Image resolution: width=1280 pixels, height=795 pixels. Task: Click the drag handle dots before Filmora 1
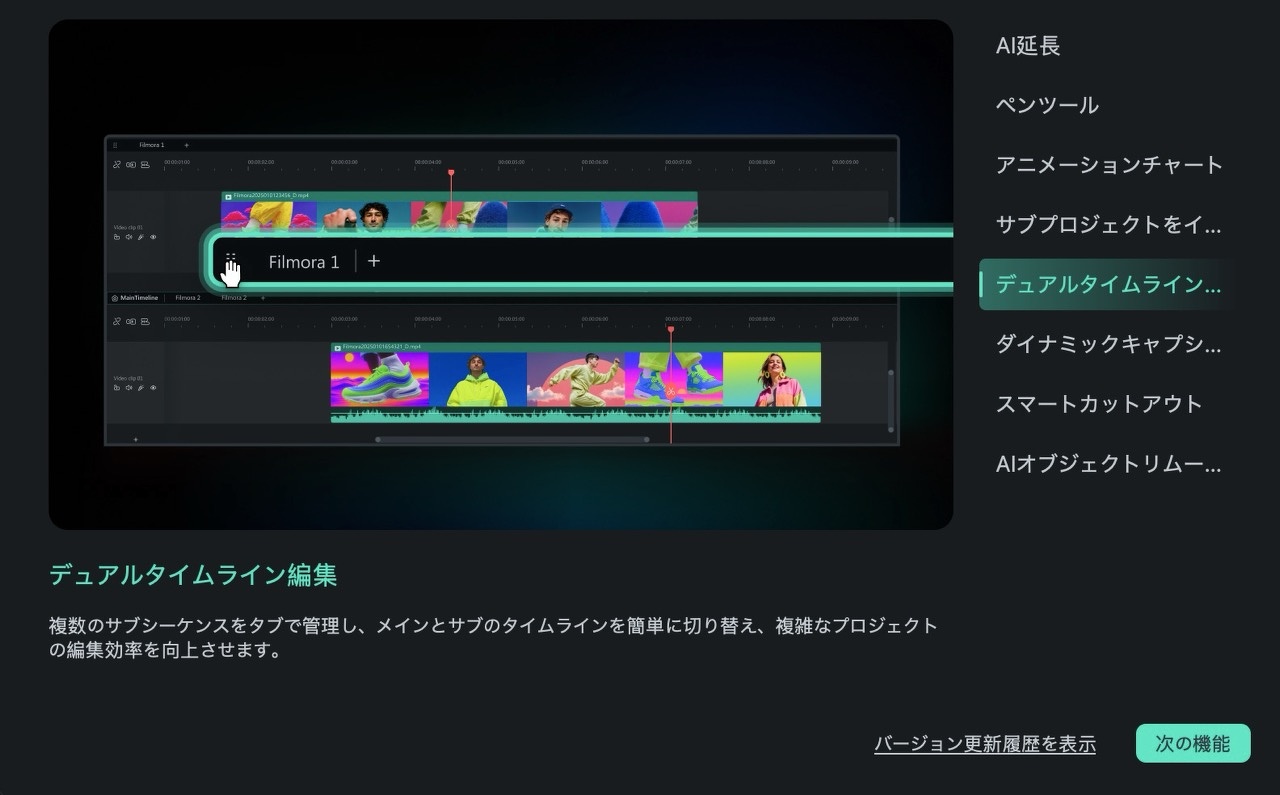pos(231,259)
